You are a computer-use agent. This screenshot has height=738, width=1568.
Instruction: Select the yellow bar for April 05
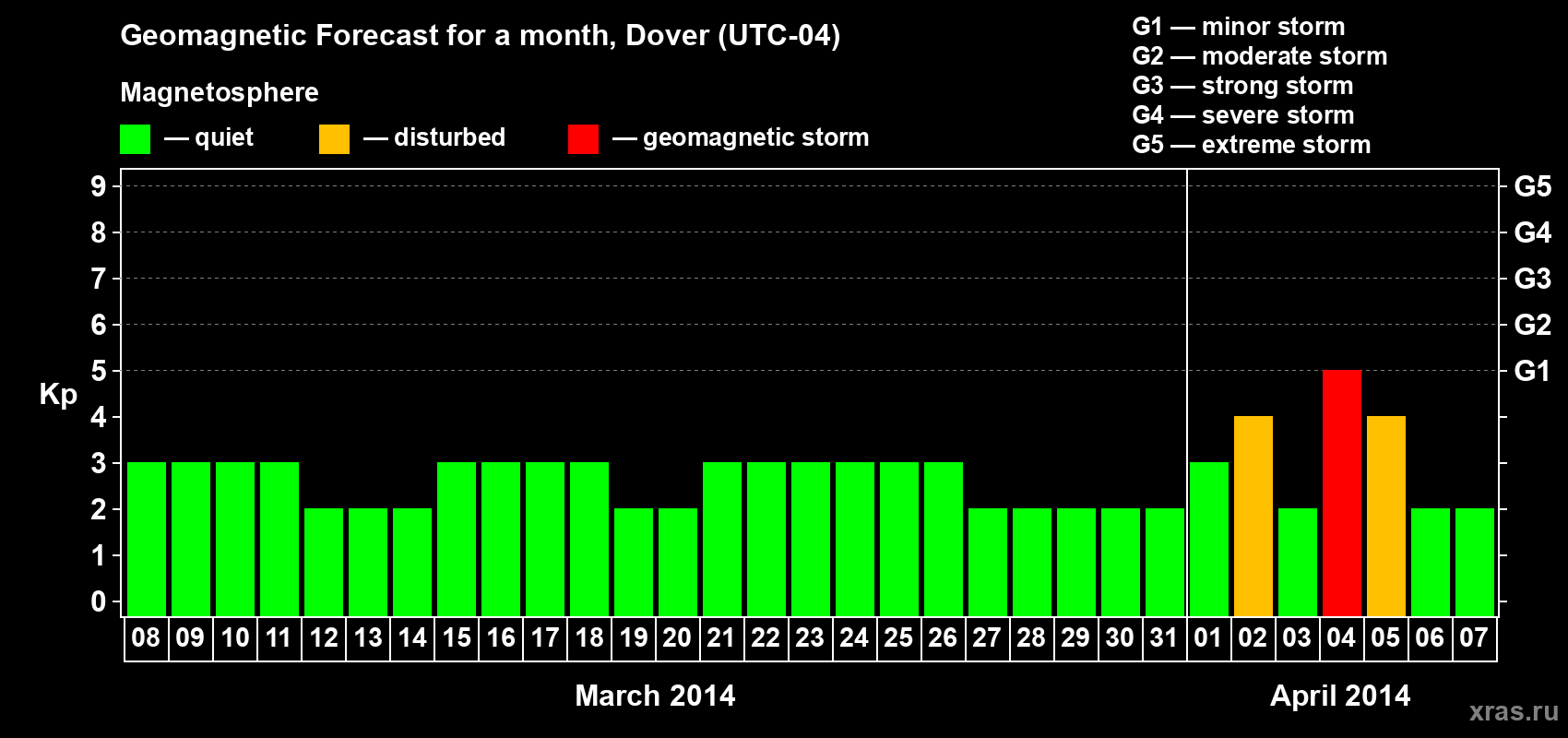[1385, 516]
